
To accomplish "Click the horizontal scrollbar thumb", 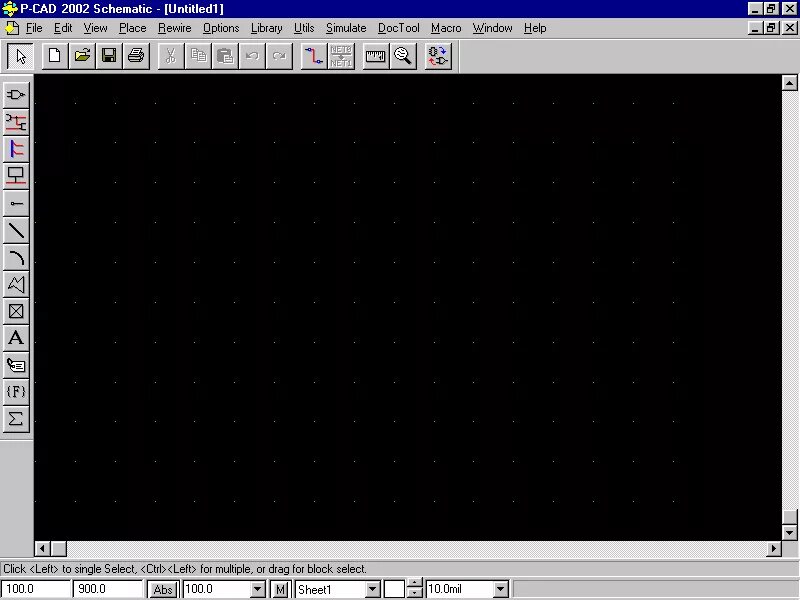I will 58,548.
